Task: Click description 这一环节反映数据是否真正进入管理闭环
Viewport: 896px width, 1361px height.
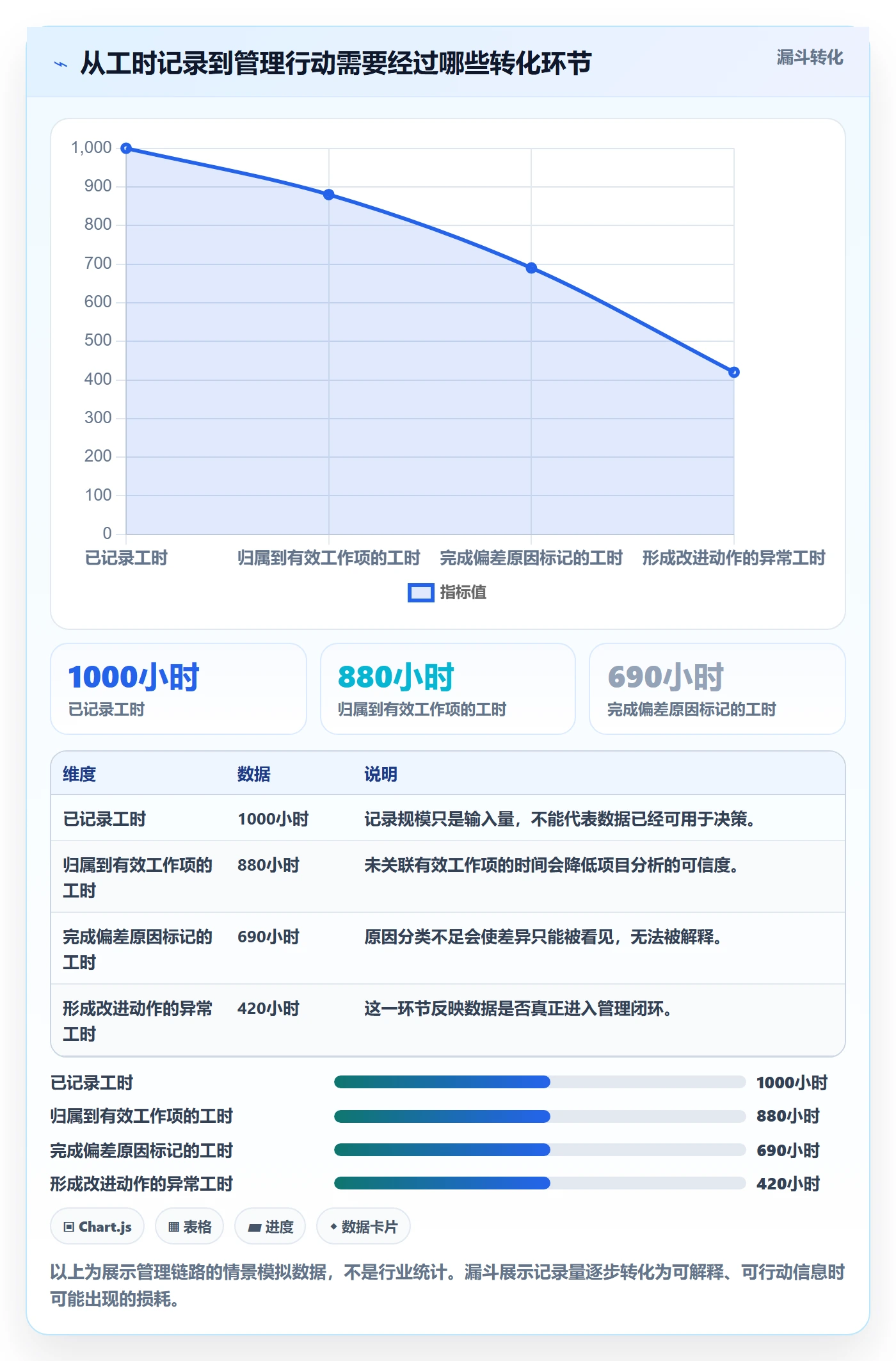Action: pos(518,1008)
